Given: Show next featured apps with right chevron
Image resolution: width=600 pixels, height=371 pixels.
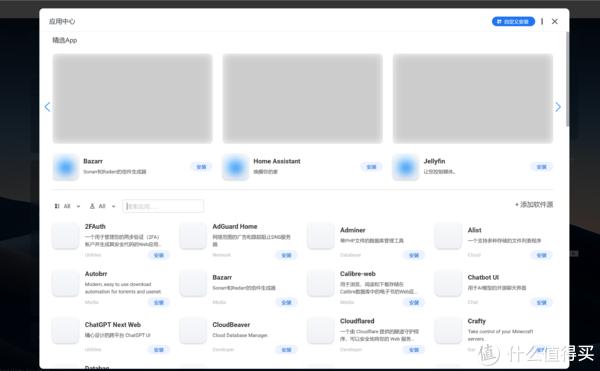Looking at the screenshot, I should (x=558, y=107).
